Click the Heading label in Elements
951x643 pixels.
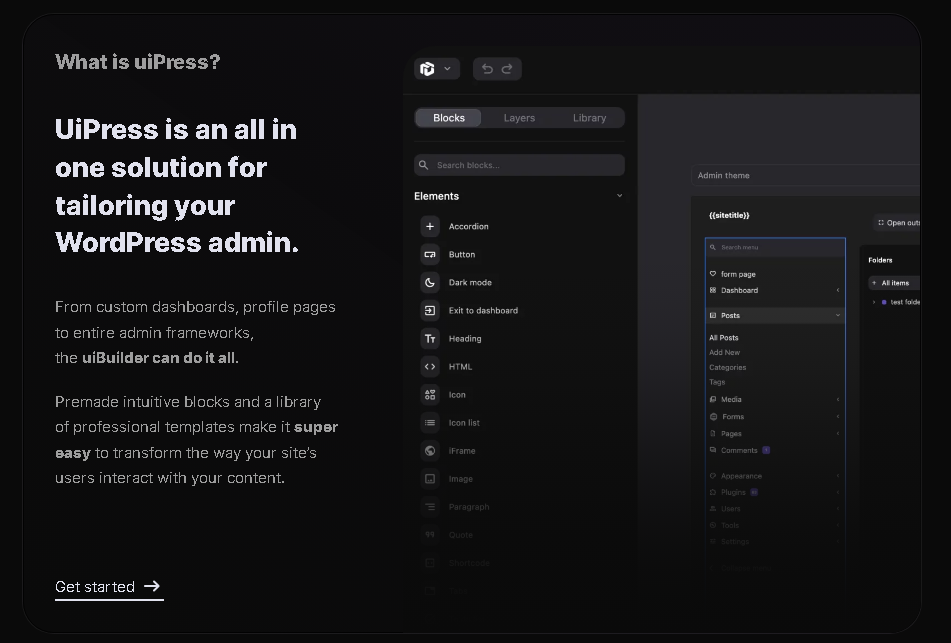point(465,338)
